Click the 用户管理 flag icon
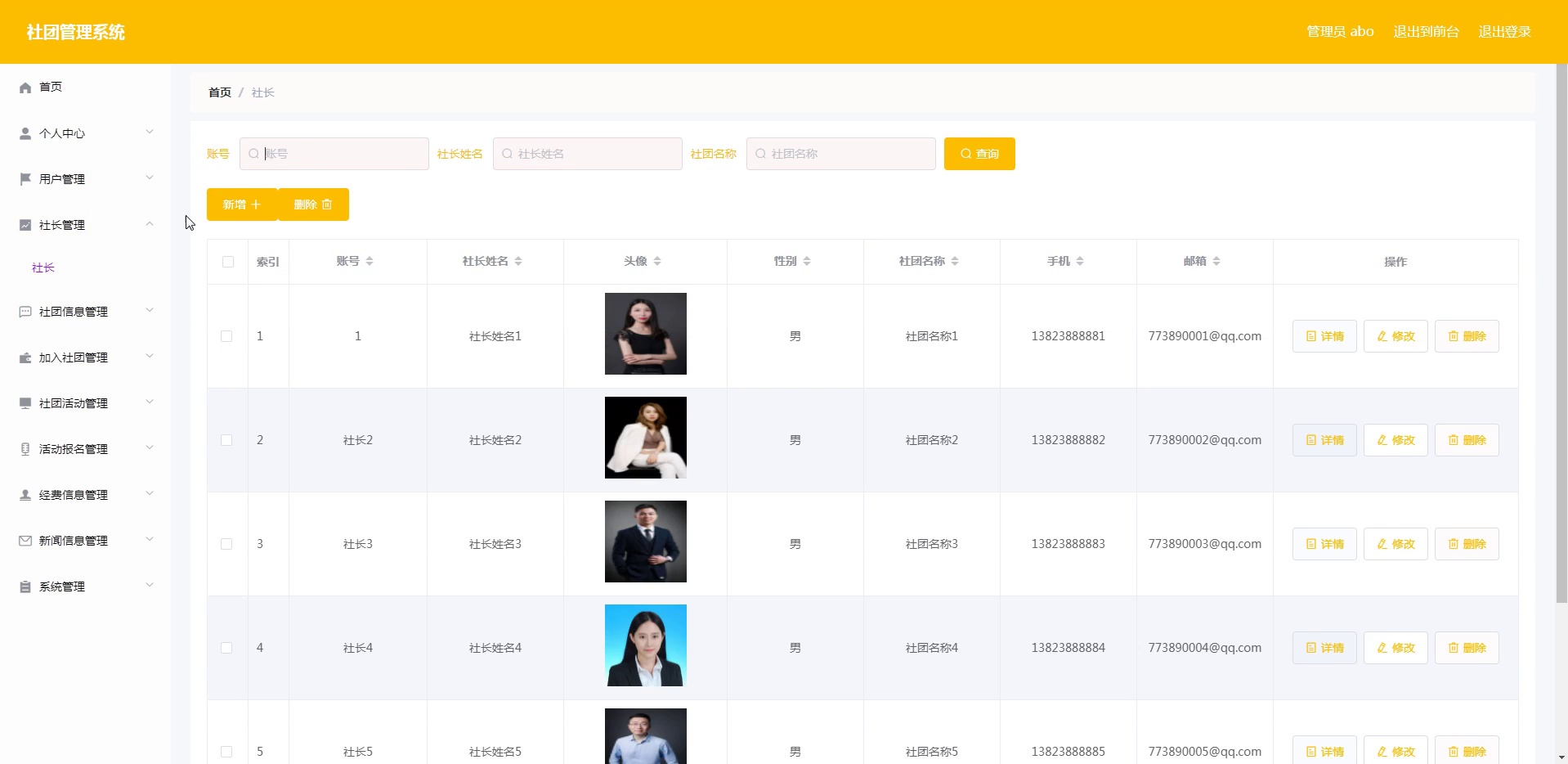Image resolution: width=1568 pixels, height=764 pixels. pyautogui.click(x=25, y=179)
